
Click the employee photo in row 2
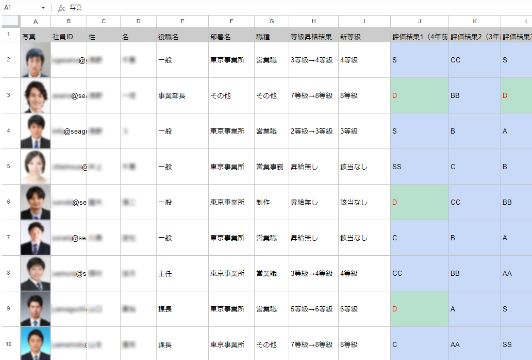pos(35,60)
